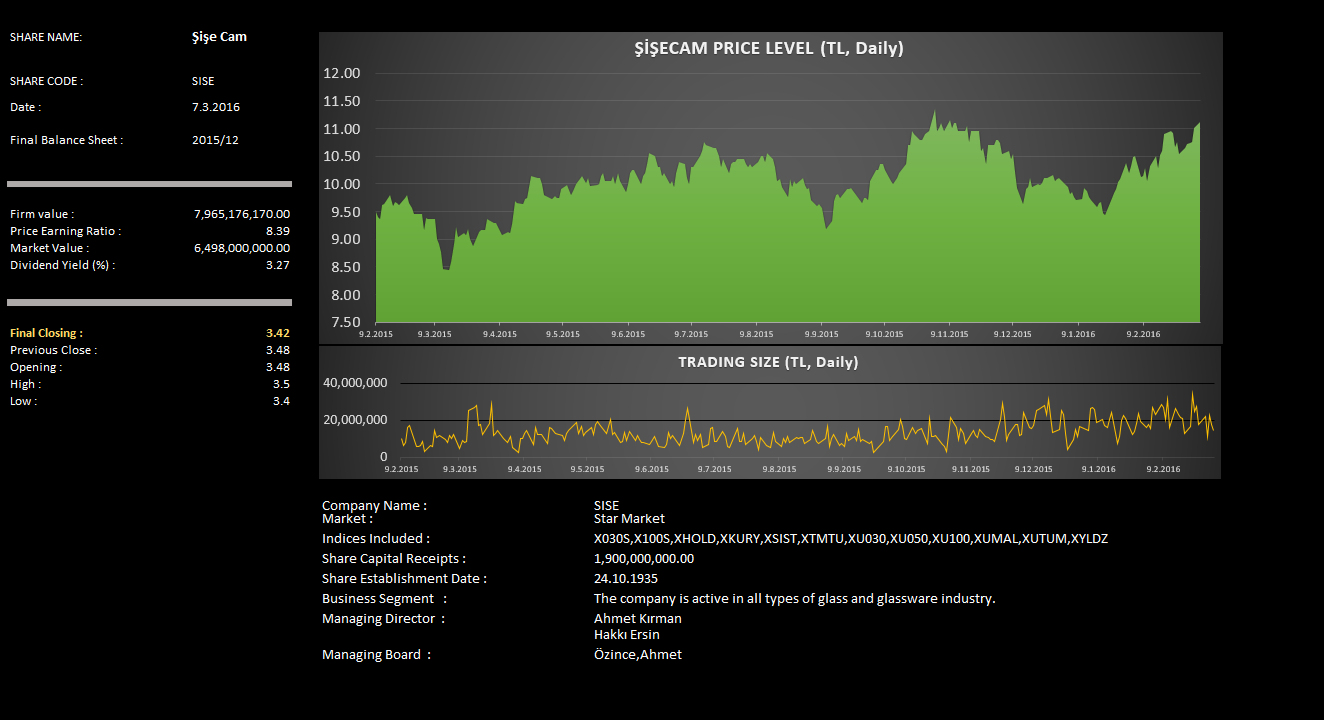Select Managing Director name Ahmet Kırman

tap(638, 619)
